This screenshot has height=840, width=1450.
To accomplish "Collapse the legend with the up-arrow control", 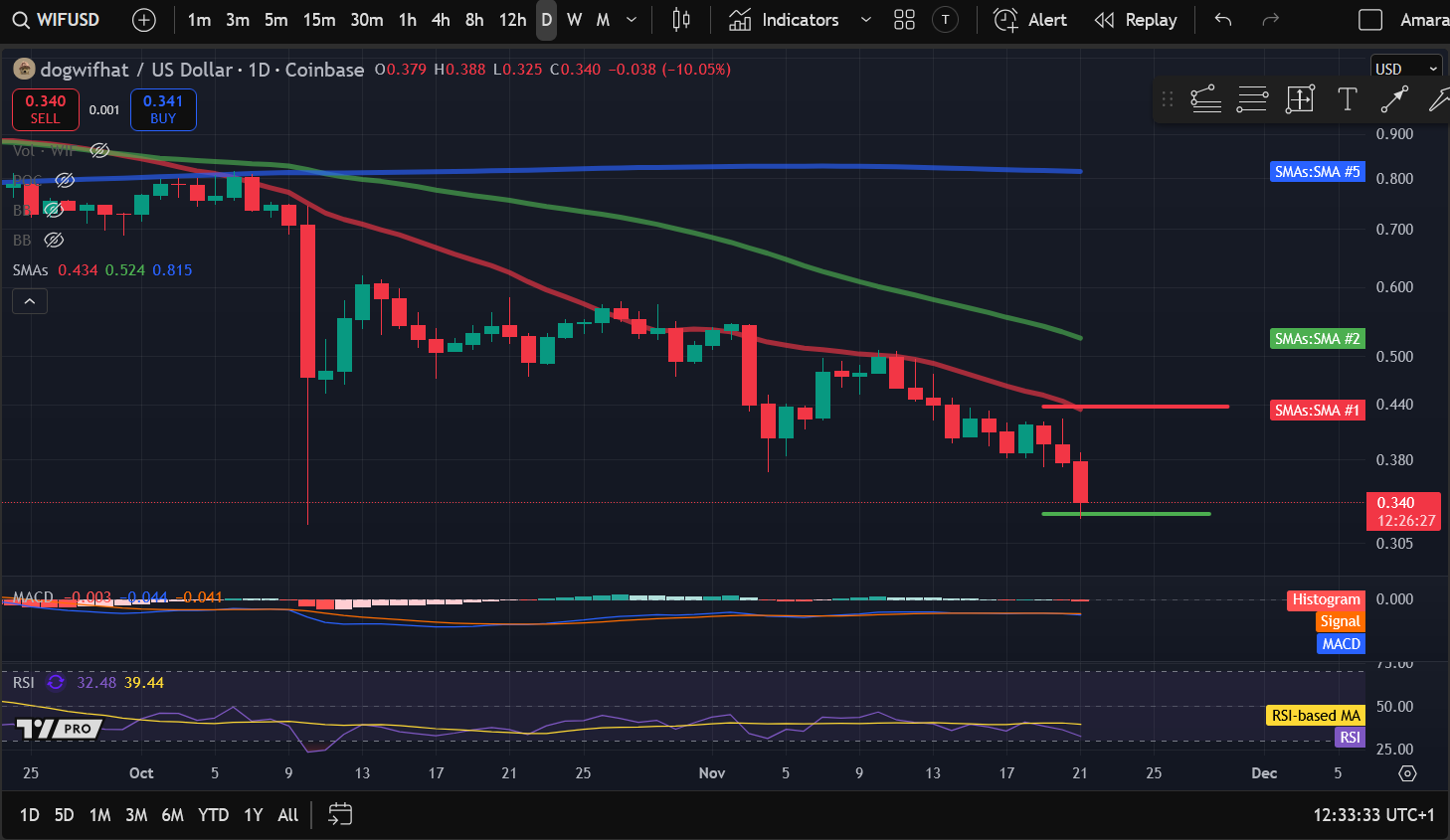I will click(x=29, y=300).
